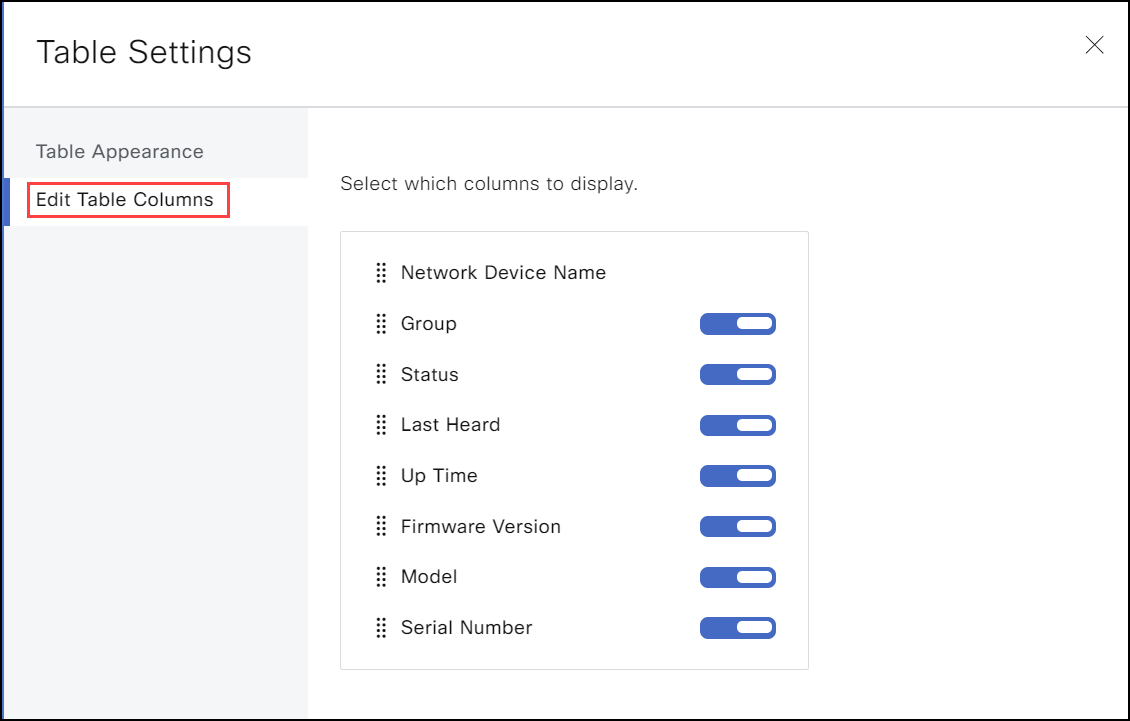Screen dimensions: 1130x721
Task: Click the Model row drag handle
Action: coord(381,577)
